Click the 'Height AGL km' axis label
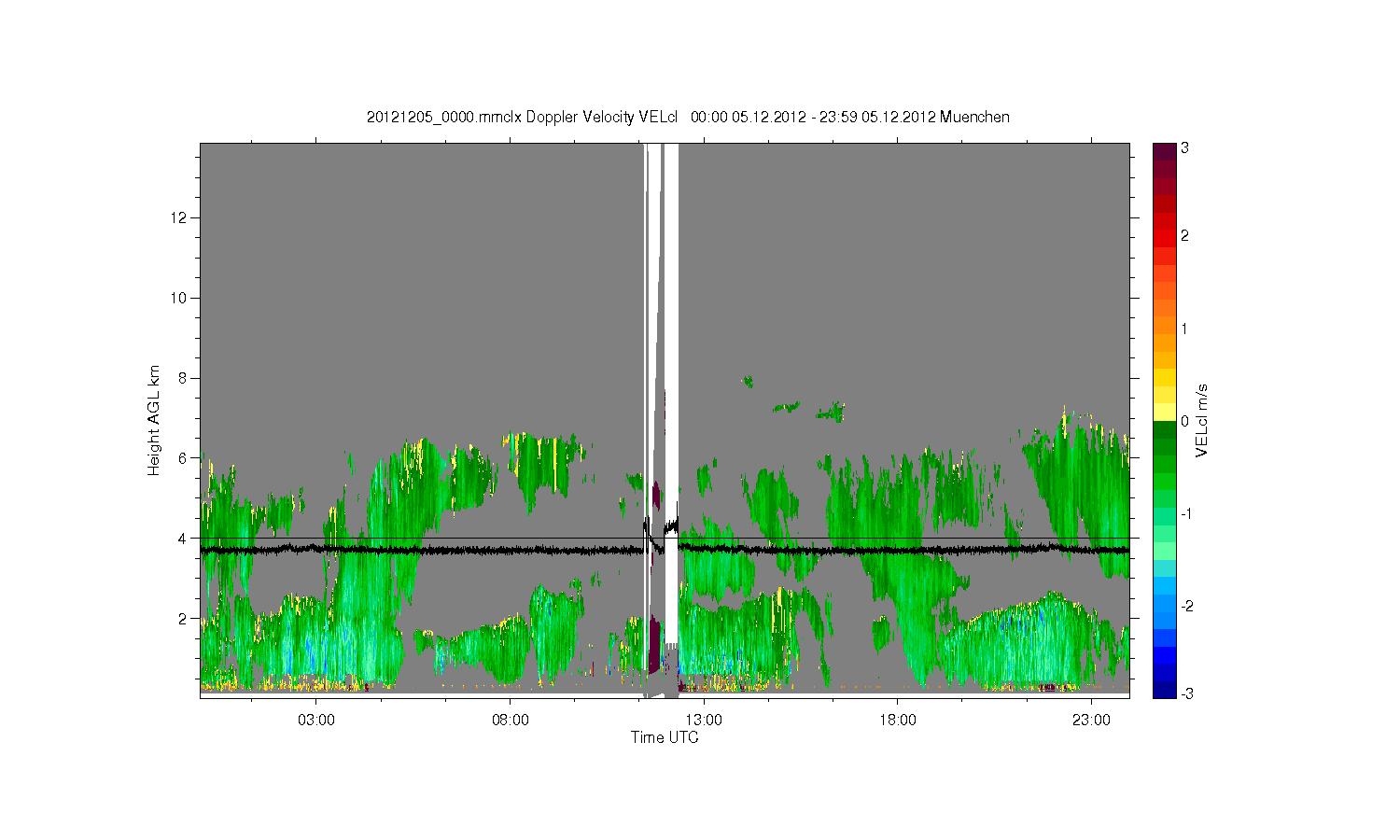This screenshot has height=840, width=1400. (154, 420)
